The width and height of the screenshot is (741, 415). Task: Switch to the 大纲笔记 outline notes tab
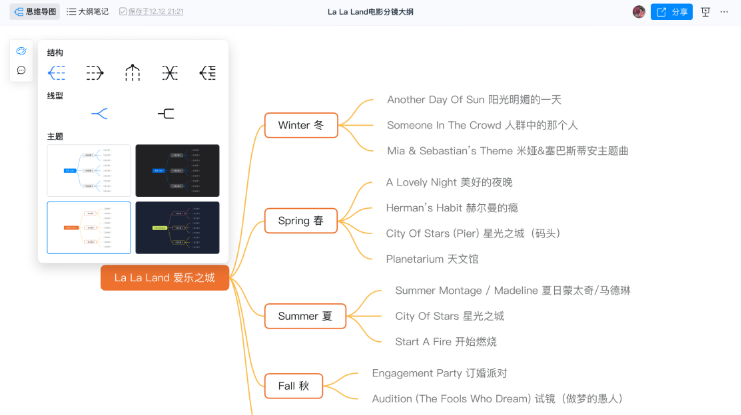pyautogui.click(x=88, y=11)
